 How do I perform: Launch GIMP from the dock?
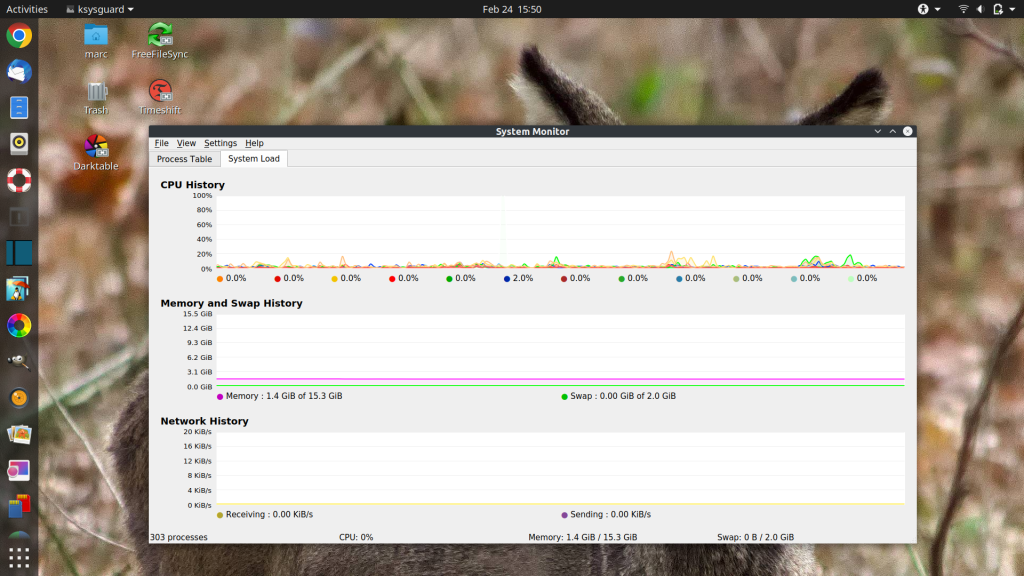pyautogui.click(x=19, y=361)
